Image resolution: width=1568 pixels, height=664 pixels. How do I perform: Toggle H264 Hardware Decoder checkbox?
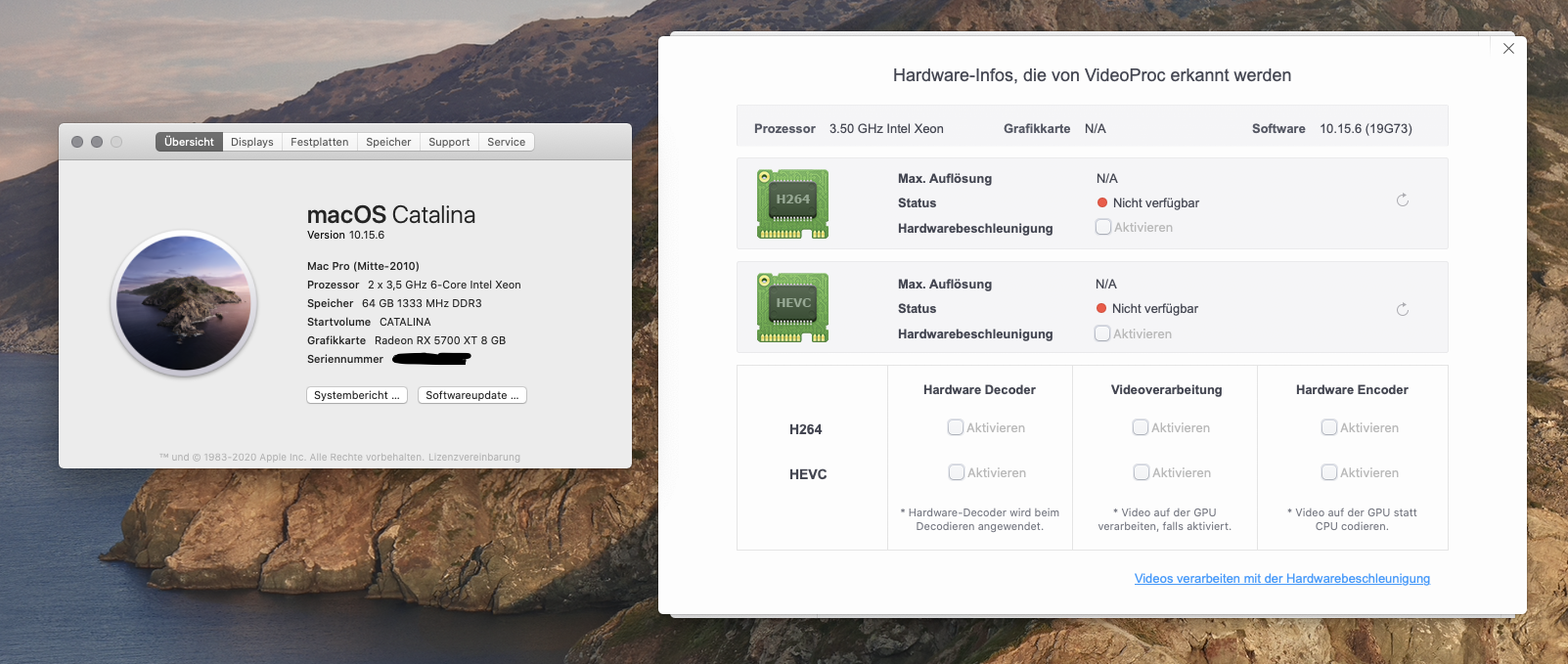[x=956, y=427]
